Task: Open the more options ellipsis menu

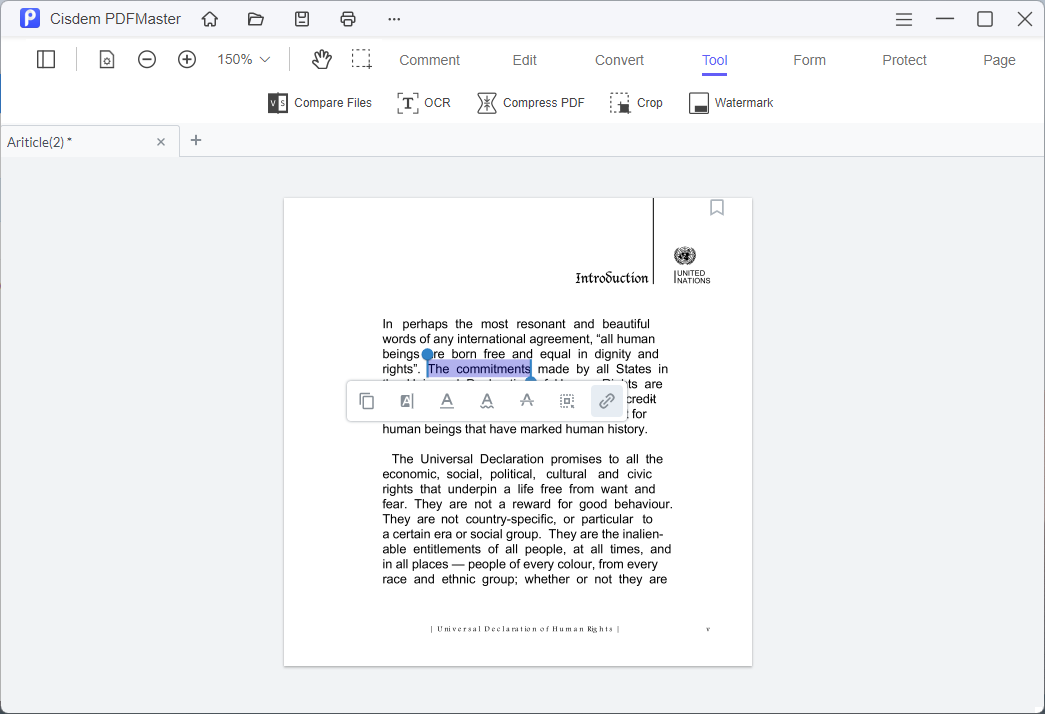Action: pyautogui.click(x=394, y=19)
